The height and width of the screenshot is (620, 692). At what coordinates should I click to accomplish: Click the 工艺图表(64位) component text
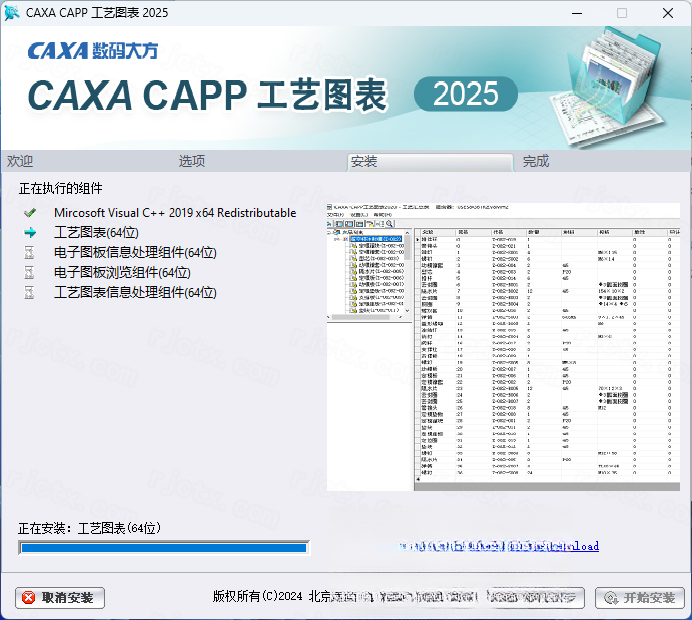point(96,233)
